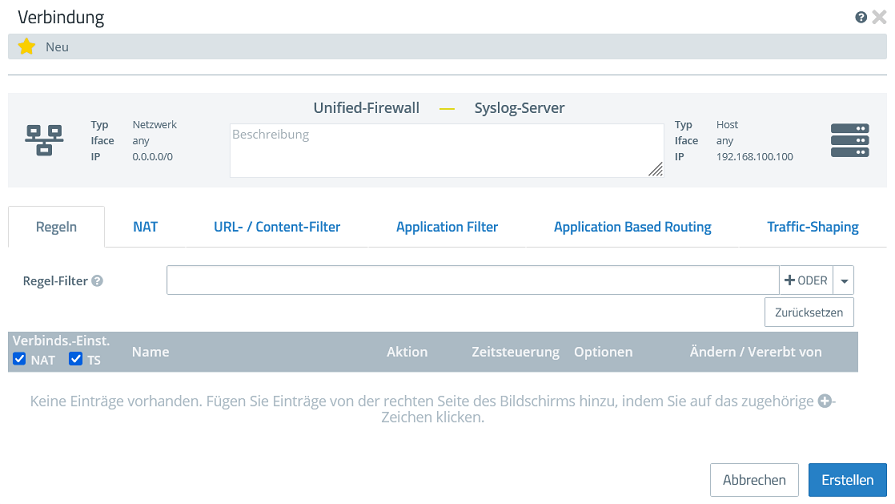This screenshot has height=504, width=895.
Task: Click the yellow star Neu icon
Action: pyautogui.click(x=27, y=47)
